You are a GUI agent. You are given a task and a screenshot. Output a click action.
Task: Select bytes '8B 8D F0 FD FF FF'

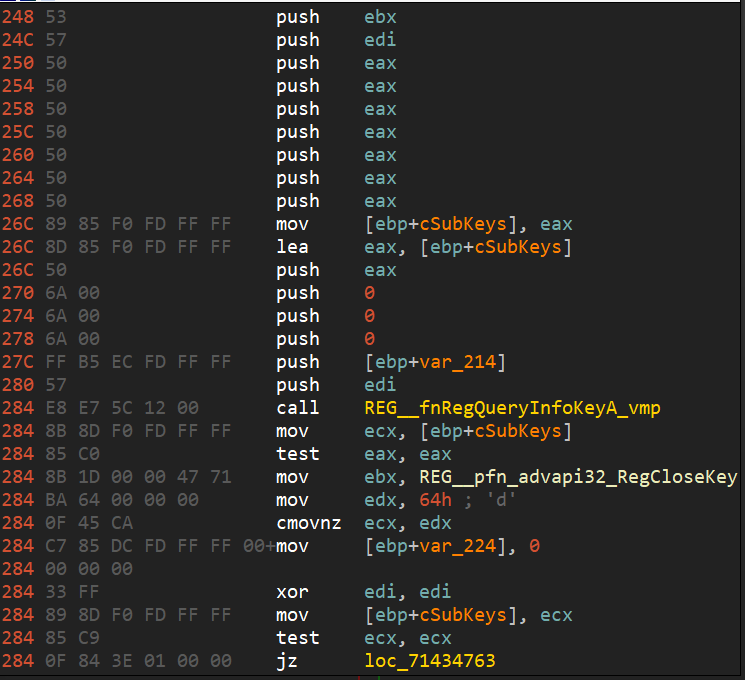click(x=138, y=431)
